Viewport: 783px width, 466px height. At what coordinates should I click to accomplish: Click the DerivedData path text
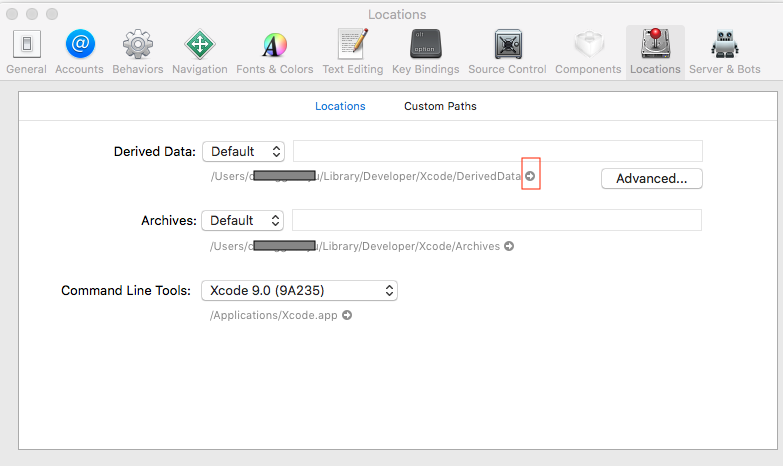click(x=366, y=176)
